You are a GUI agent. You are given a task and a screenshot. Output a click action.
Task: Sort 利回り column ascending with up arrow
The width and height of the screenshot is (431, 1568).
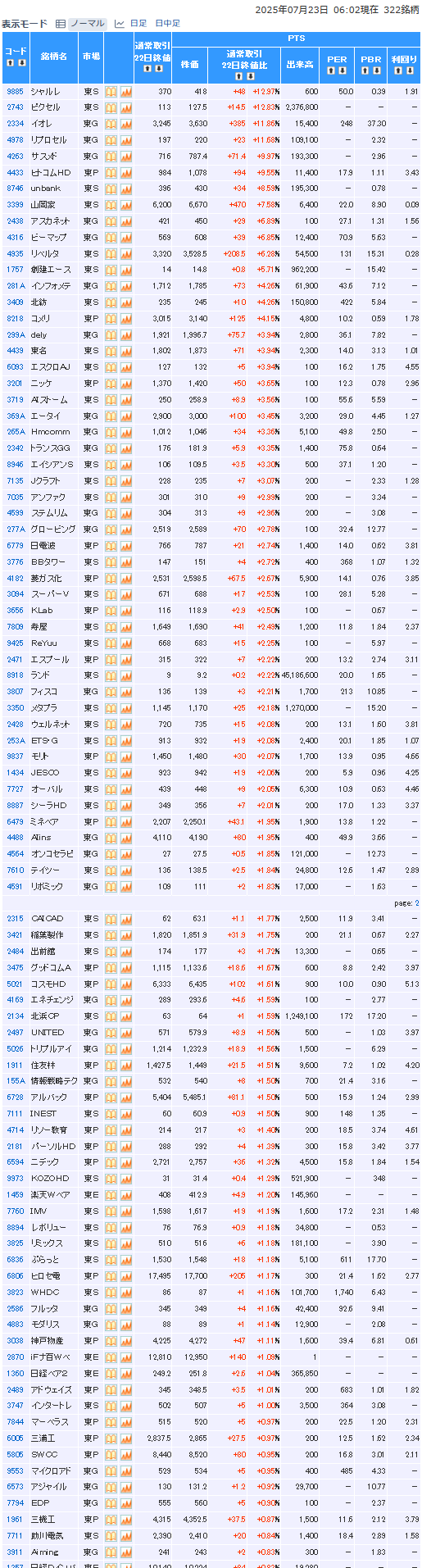point(397,70)
